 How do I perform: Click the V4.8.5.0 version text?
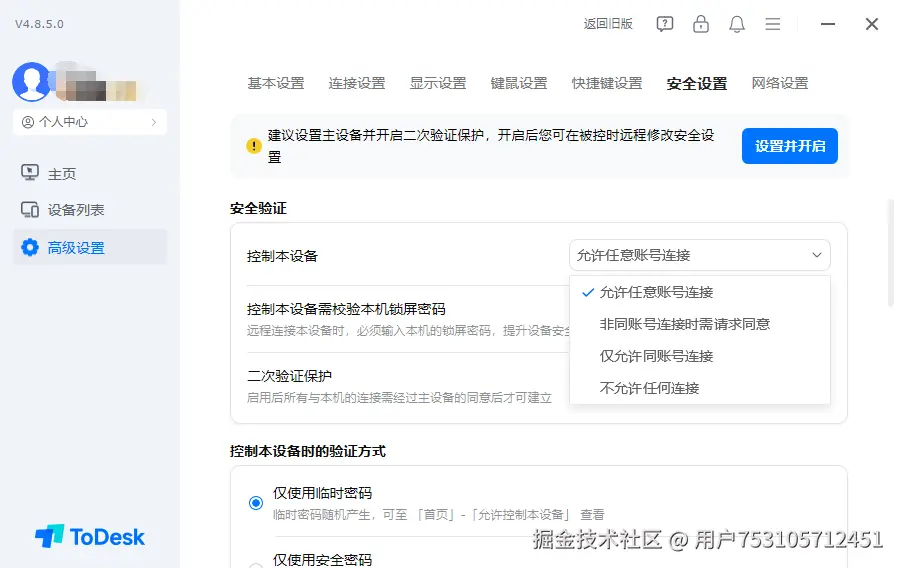39,24
